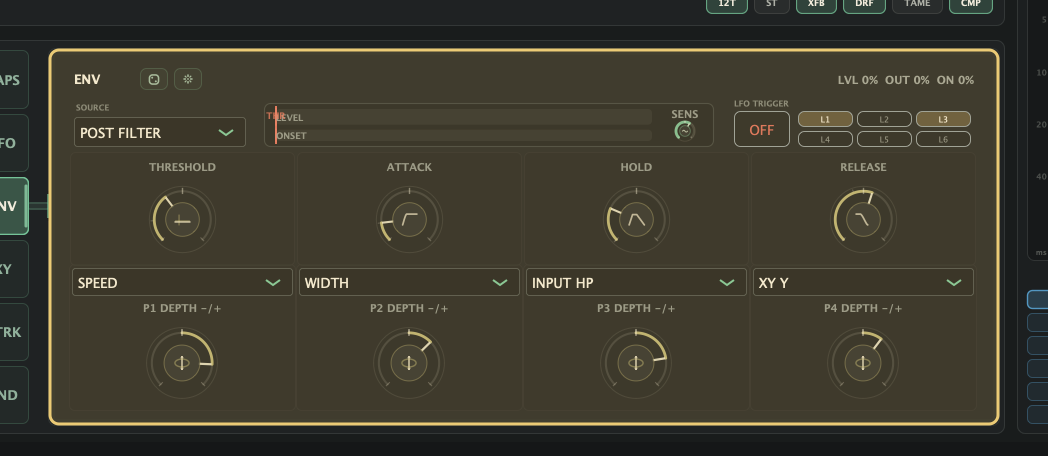The image size is (1048, 456).
Task: Toggle LFO trigger L1
Action: point(825,119)
